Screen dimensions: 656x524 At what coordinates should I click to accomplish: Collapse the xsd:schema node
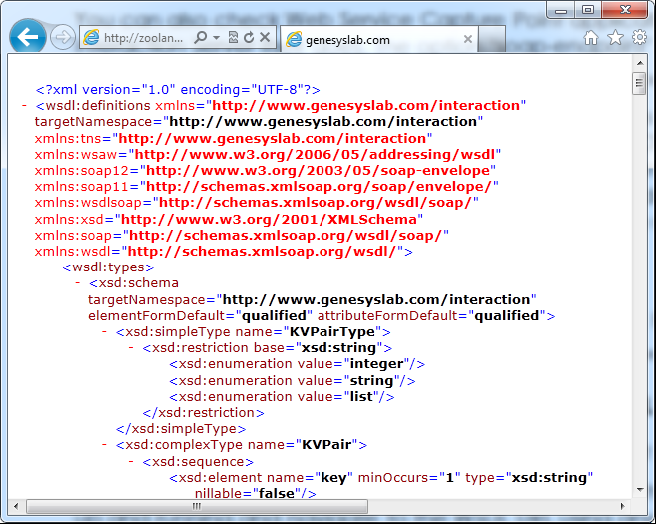click(78, 283)
